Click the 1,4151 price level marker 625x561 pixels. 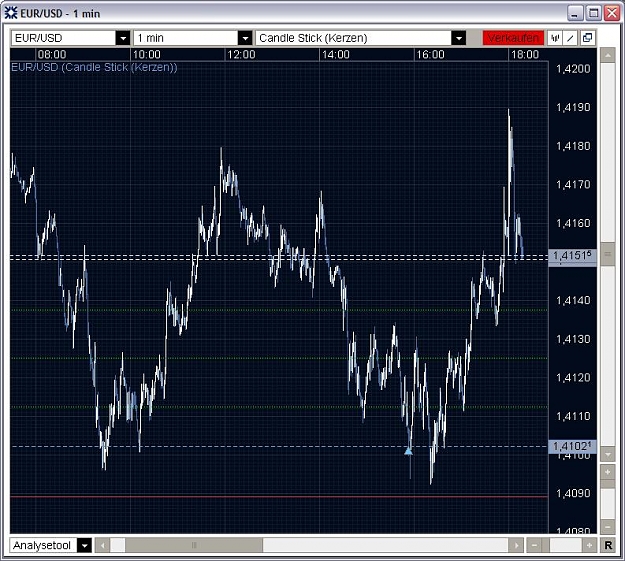(x=572, y=256)
